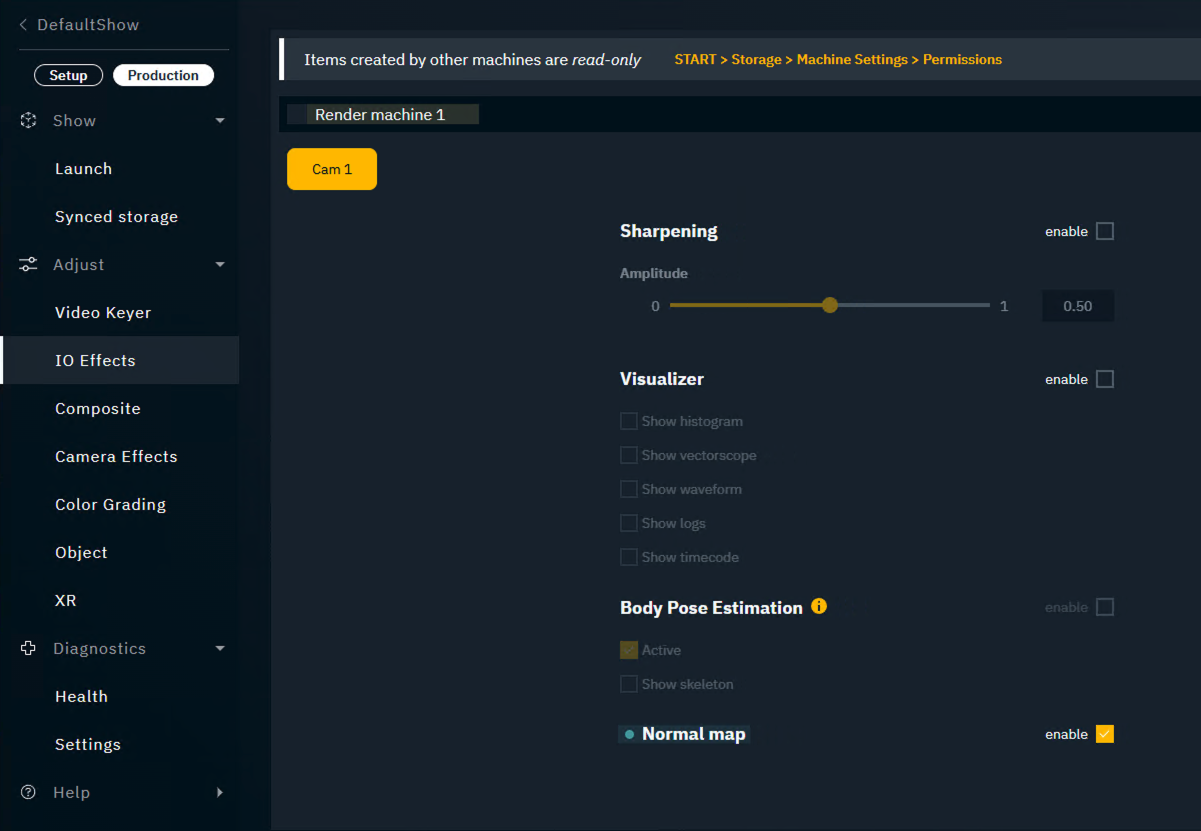Click the teal dot beside Normal map
Viewport: 1201px width, 831px height.
(x=629, y=735)
